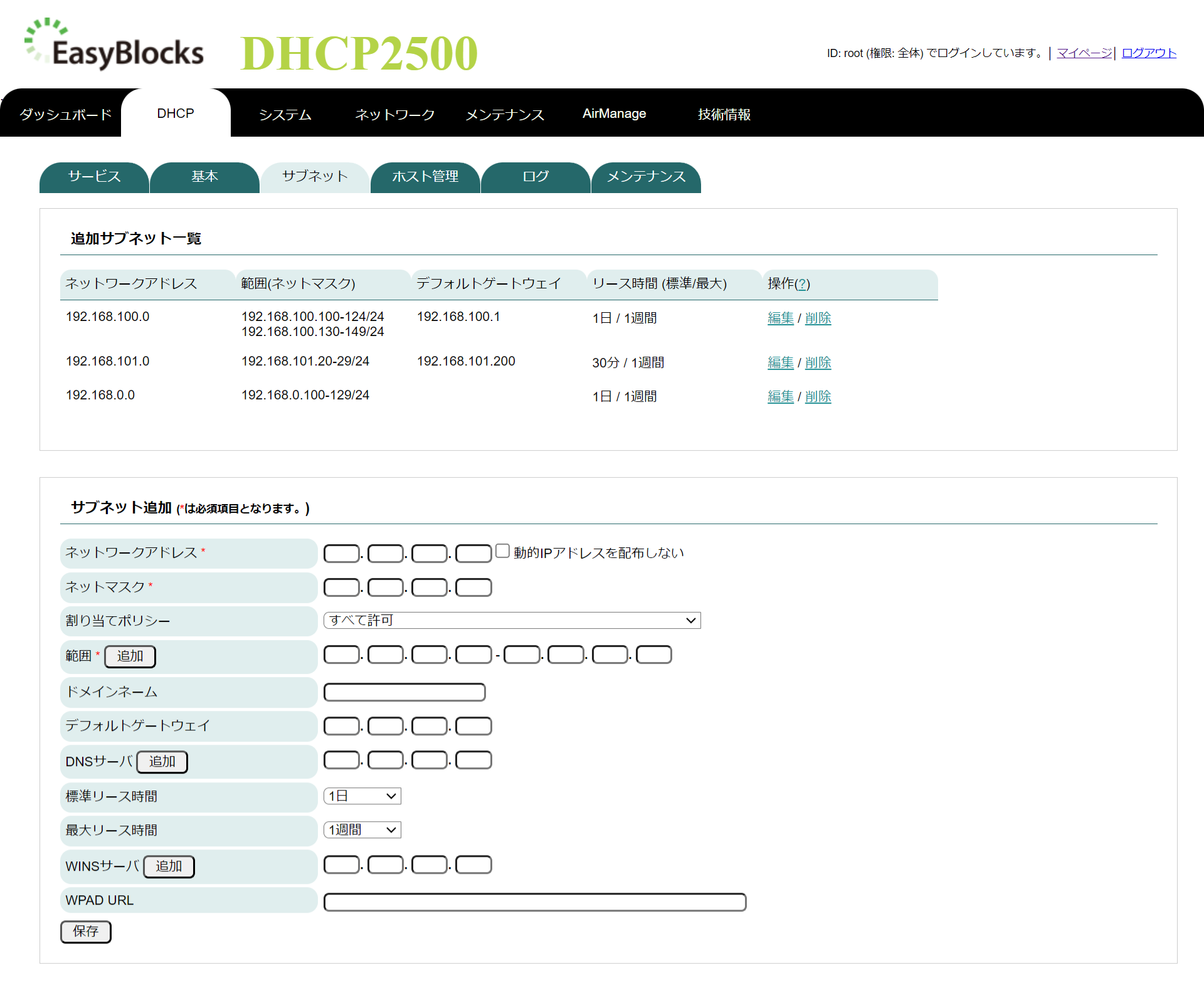Click the ドメインネーム input field
This screenshot has height=983, width=1204.
404,692
